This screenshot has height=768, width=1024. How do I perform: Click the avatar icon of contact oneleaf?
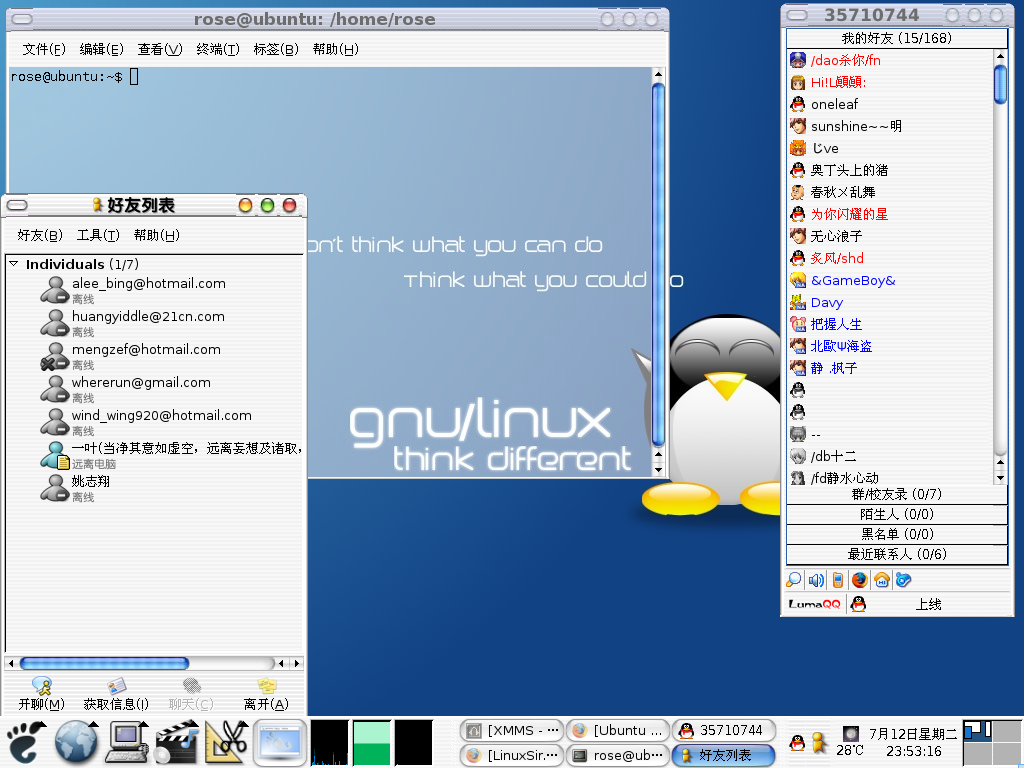pyautogui.click(x=797, y=104)
